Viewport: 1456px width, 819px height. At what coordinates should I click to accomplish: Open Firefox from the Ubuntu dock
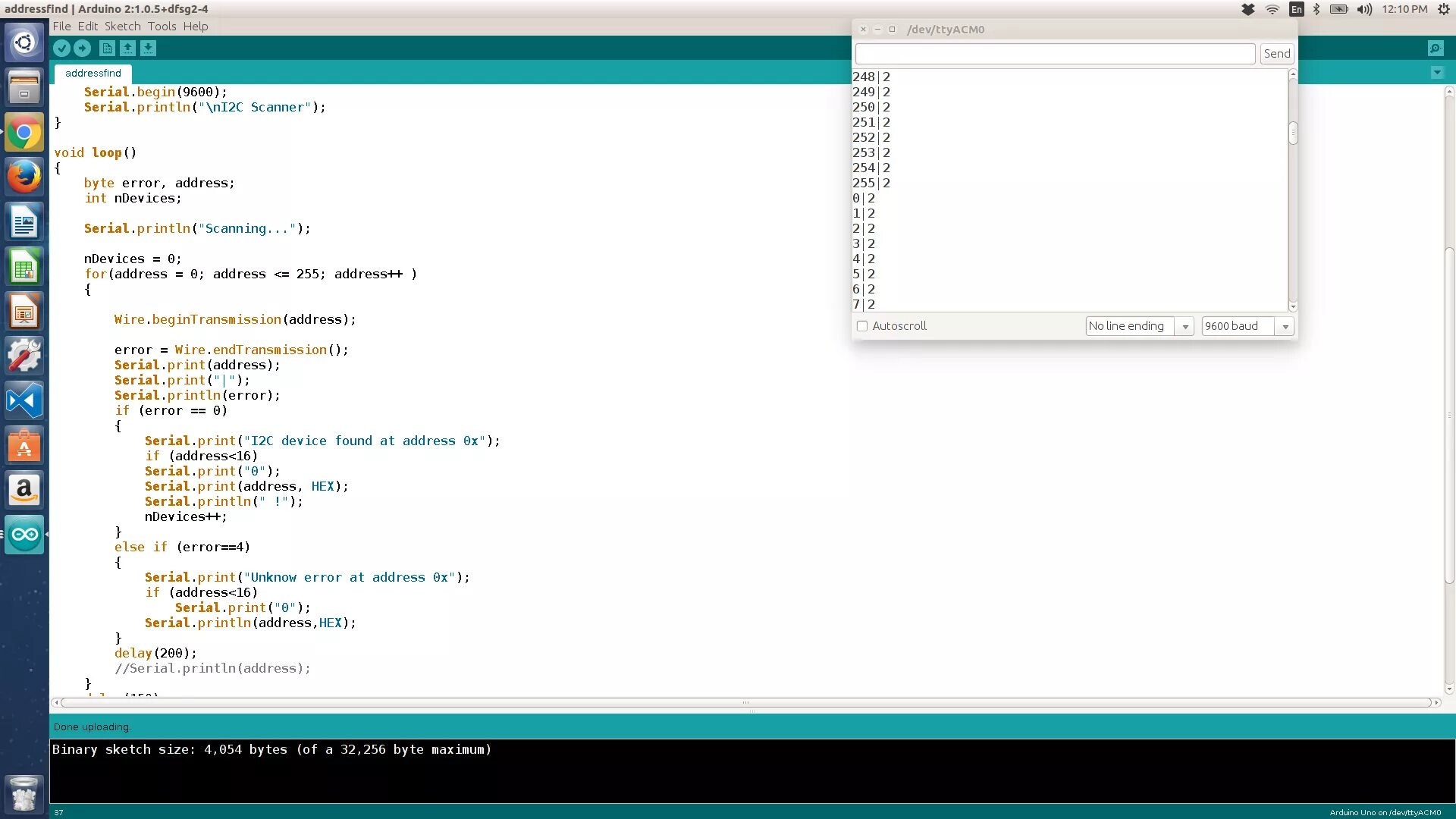click(24, 177)
